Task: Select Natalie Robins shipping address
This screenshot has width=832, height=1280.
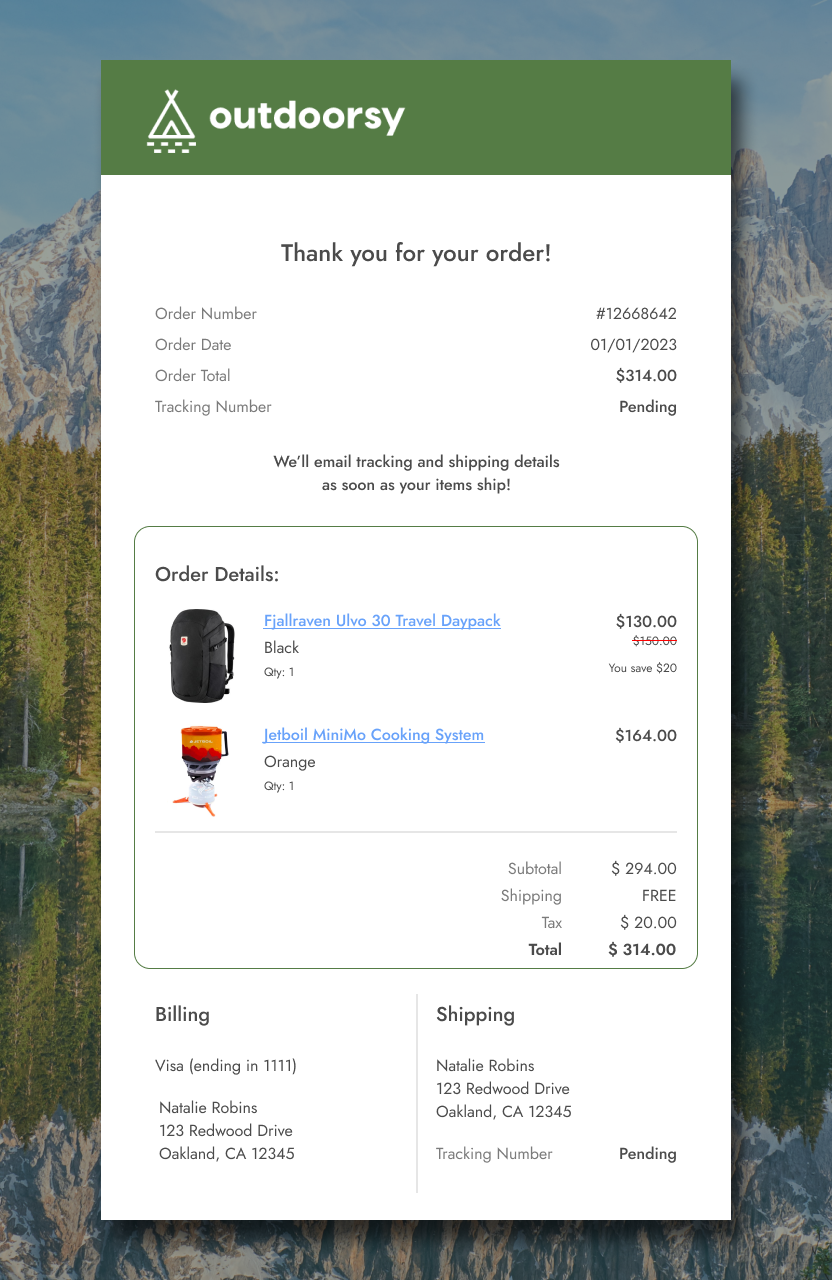Action: [485, 1066]
